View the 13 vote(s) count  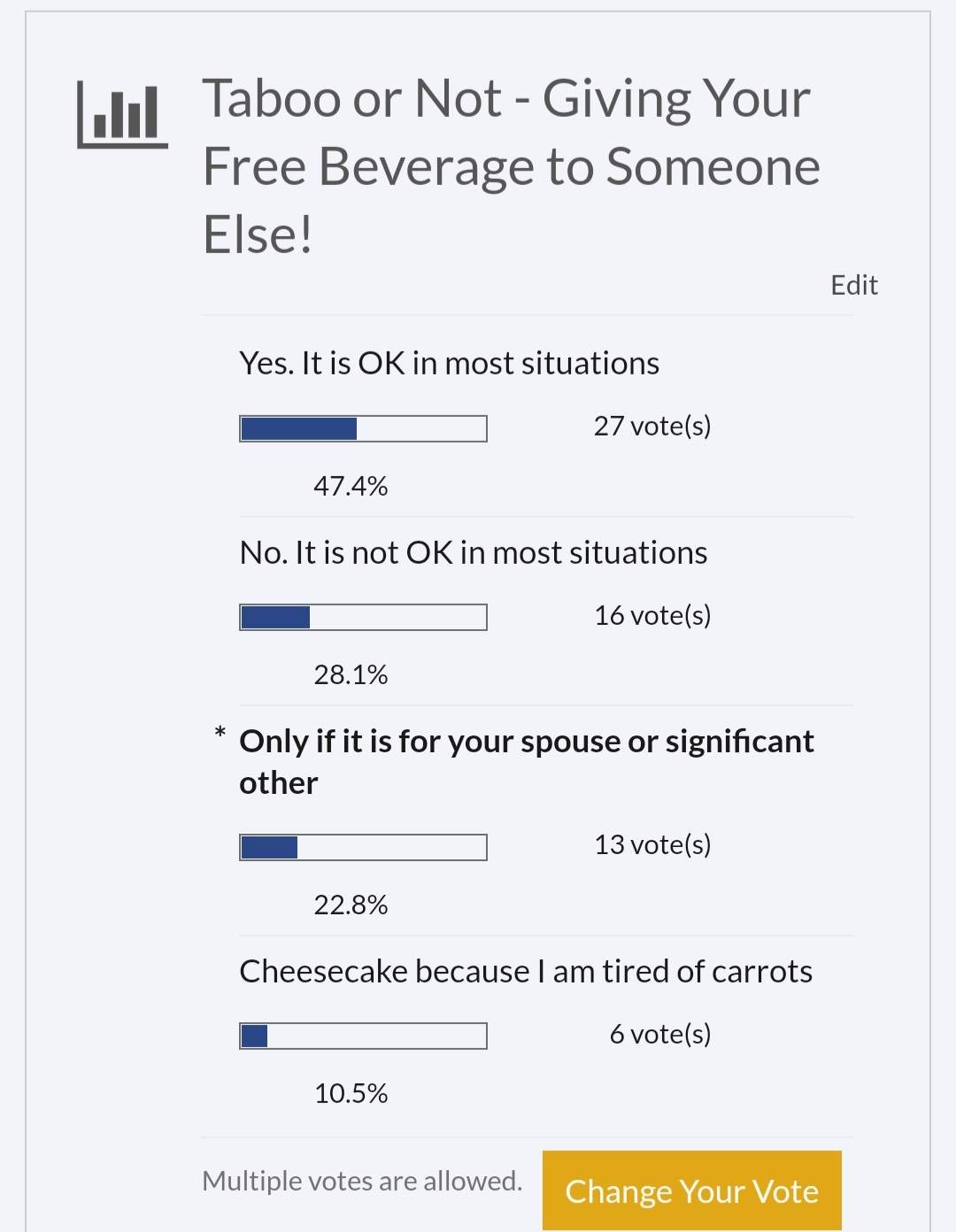(651, 844)
